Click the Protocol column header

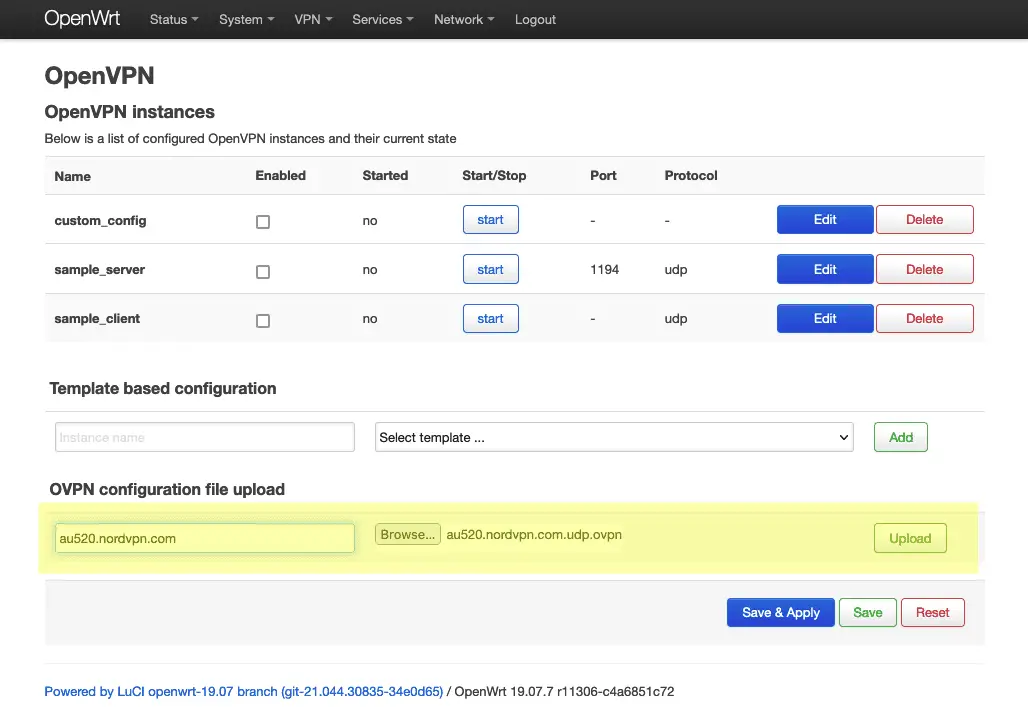tap(691, 176)
